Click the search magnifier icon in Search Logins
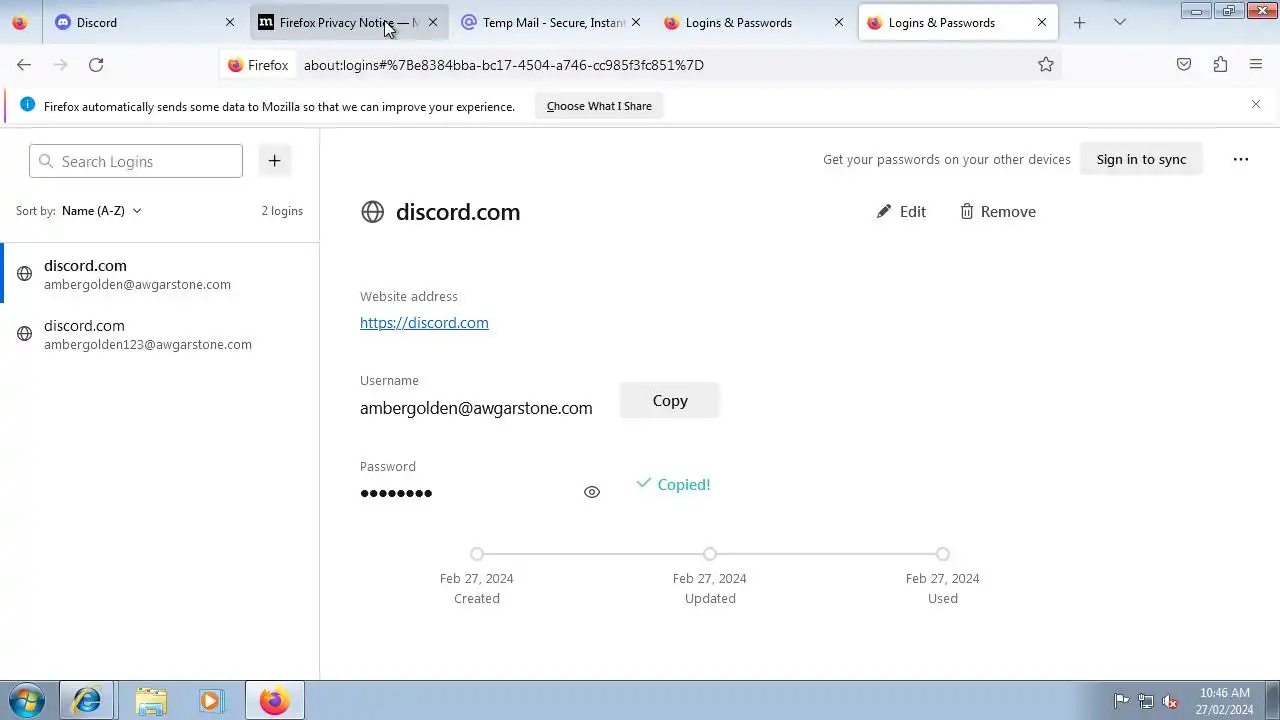This screenshot has height=720, width=1280. (46, 161)
